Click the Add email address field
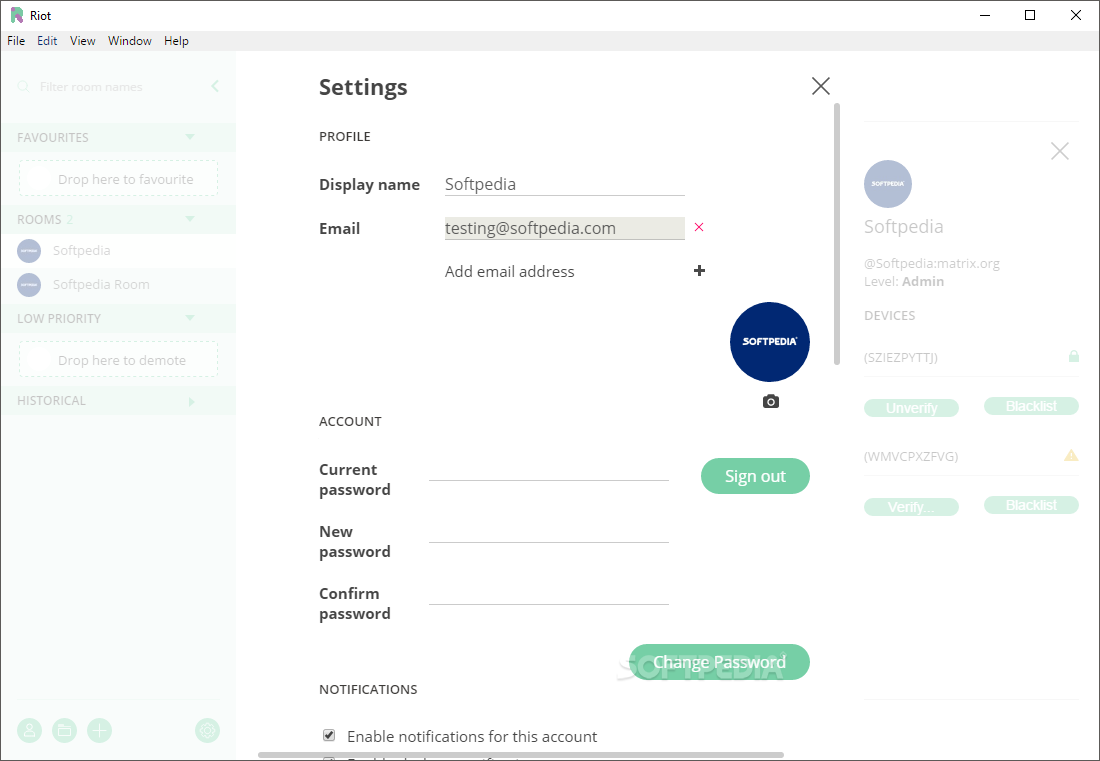 [x=565, y=271]
